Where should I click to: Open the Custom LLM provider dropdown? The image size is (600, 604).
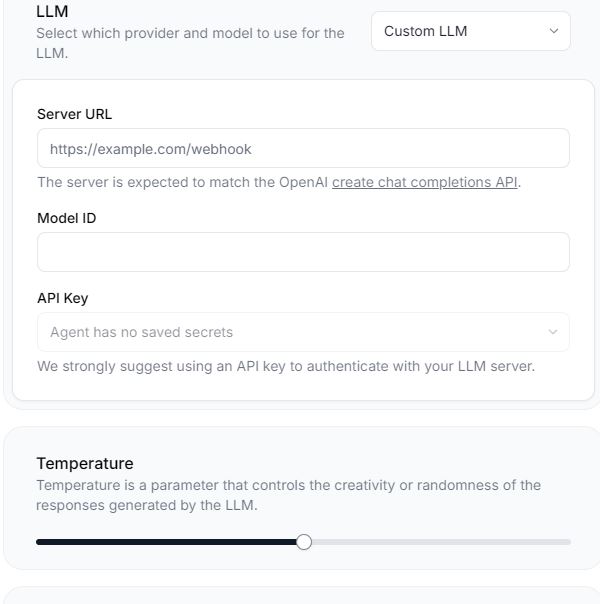click(x=470, y=31)
